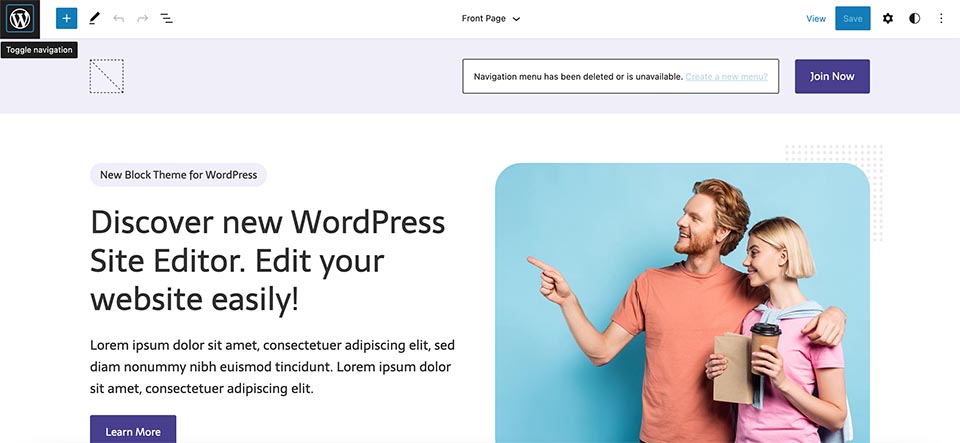Select the pencil Tools icon
The height and width of the screenshot is (443, 960).
pos(94,19)
